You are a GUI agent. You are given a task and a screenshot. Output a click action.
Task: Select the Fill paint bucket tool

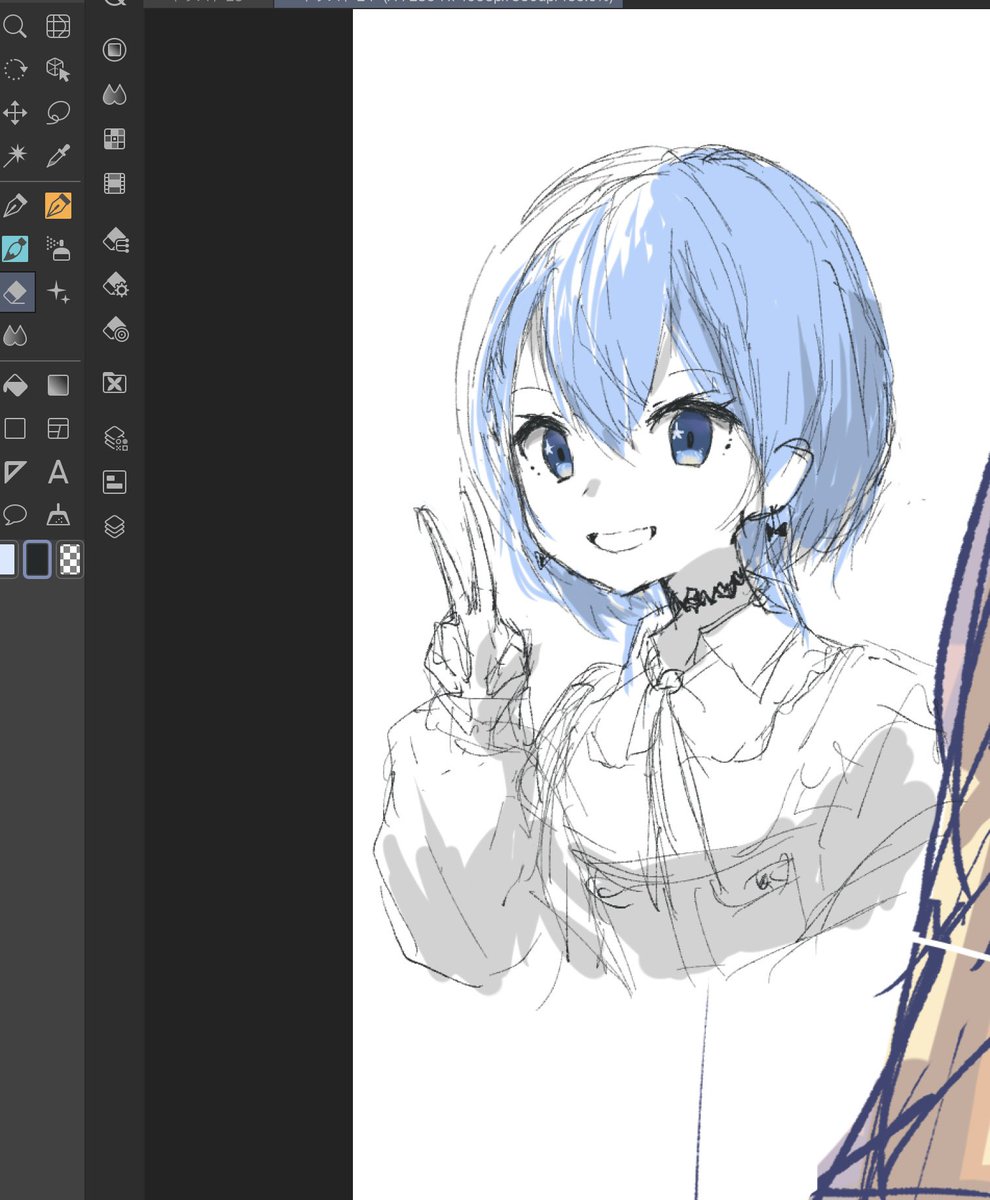coord(15,385)
